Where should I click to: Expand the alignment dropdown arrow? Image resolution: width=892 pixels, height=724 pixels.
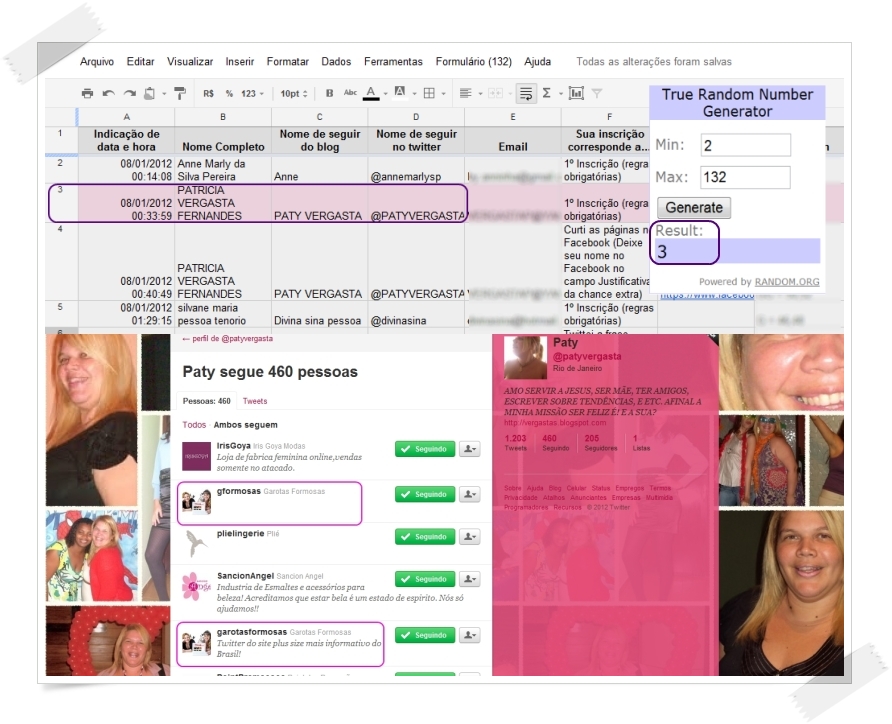480,94
